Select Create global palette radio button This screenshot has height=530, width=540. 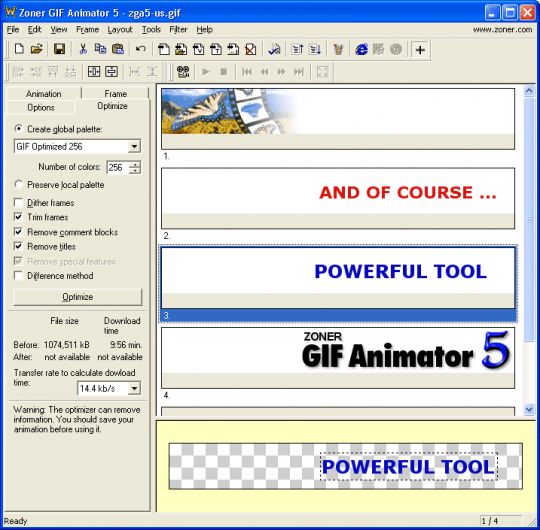coord(19,129)
